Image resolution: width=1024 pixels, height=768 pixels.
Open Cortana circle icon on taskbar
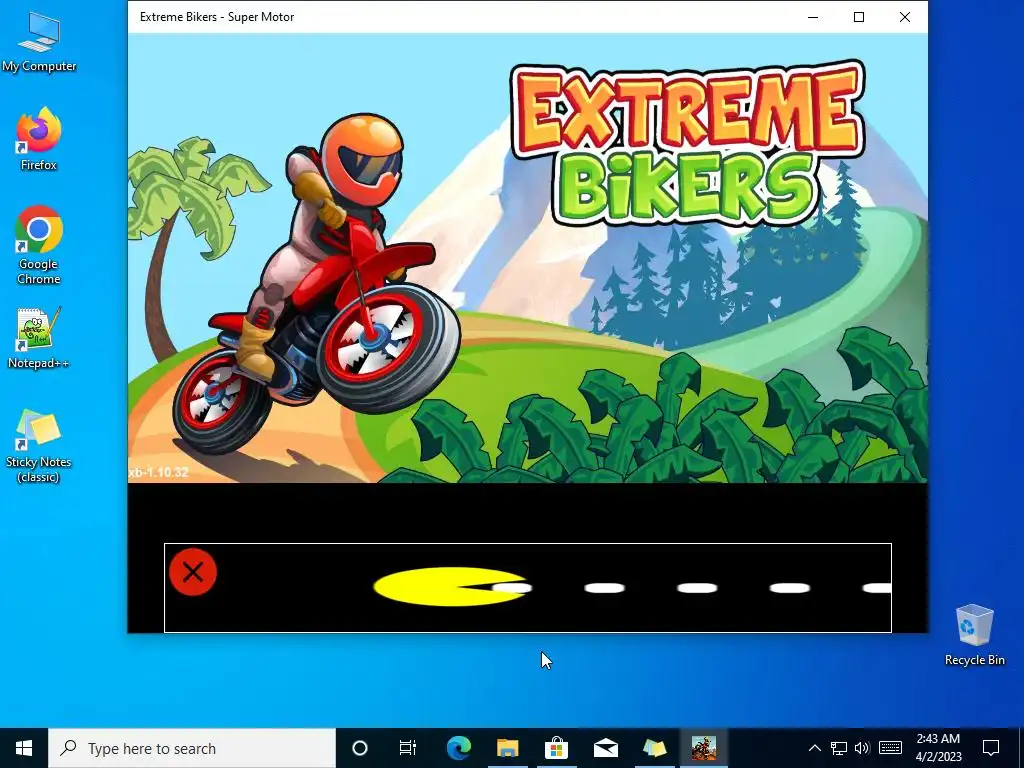tap(360, 748)
